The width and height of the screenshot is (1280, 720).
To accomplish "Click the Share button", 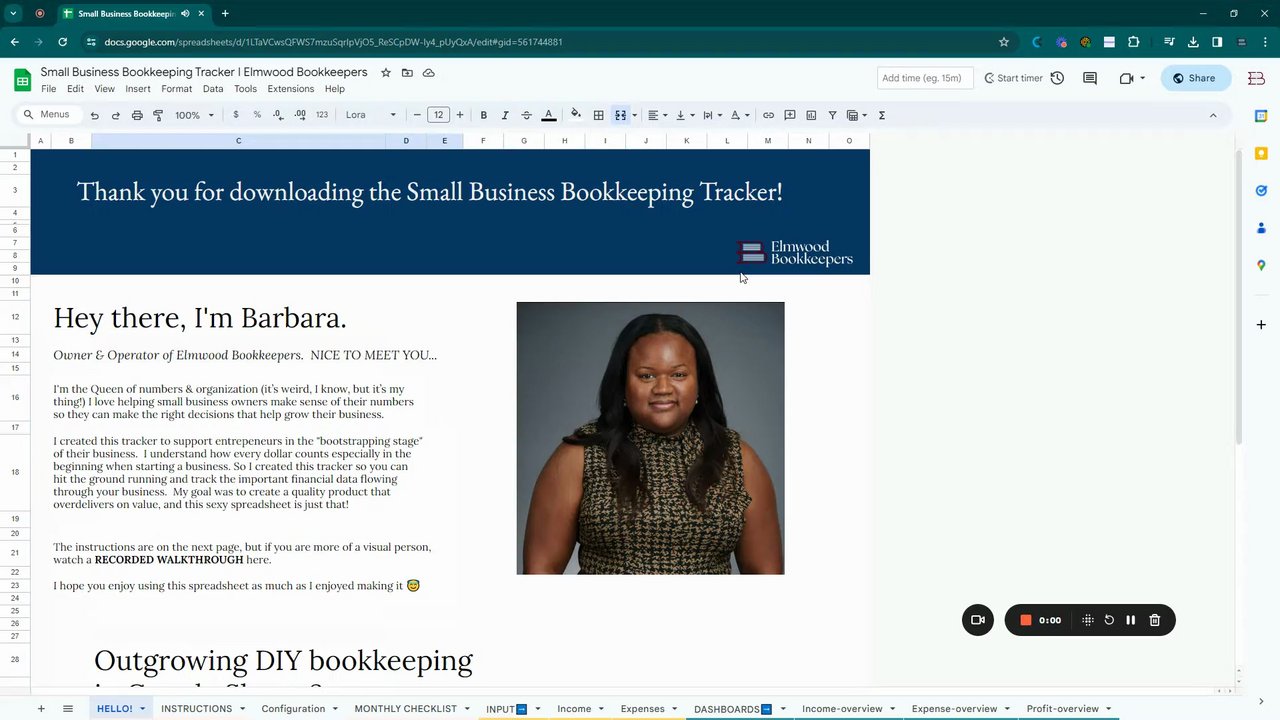I will pos(1195,78).
